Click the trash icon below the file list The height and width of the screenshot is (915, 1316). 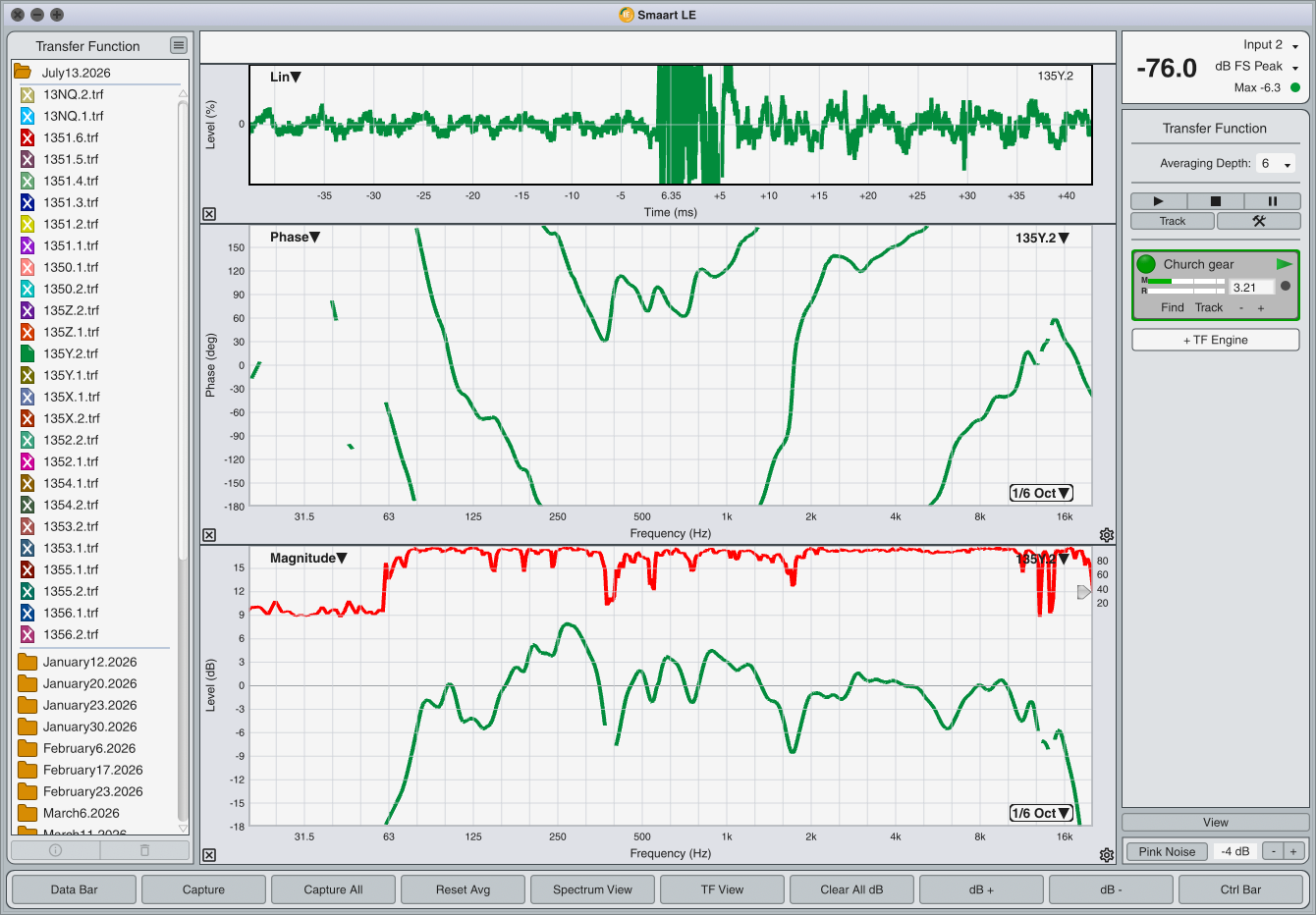pyautogui.click(x=144, y=850)
